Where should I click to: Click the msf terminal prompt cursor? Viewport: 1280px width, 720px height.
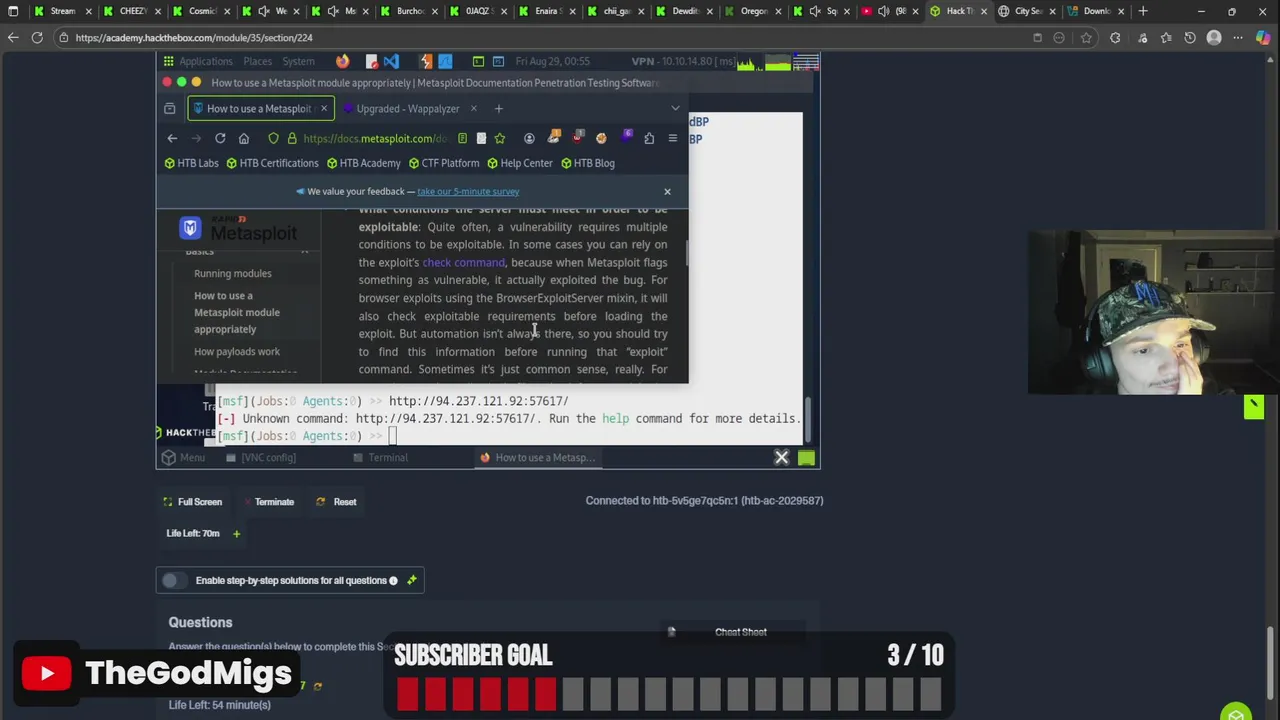pos(393,436)
